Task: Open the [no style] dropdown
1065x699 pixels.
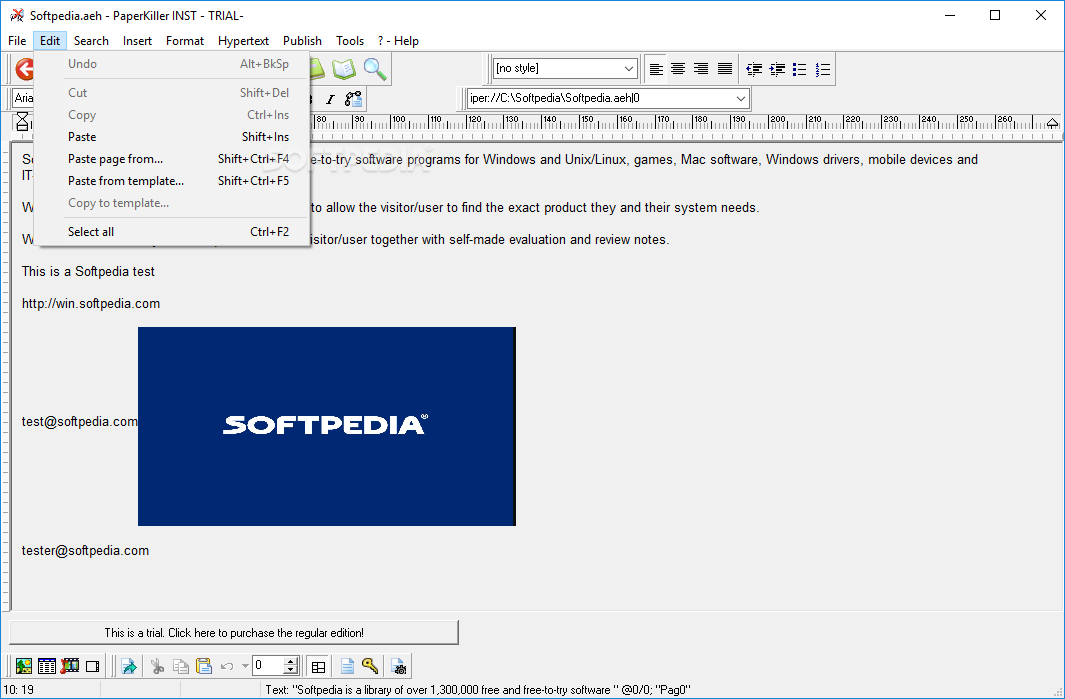Action: coord(629,69)
